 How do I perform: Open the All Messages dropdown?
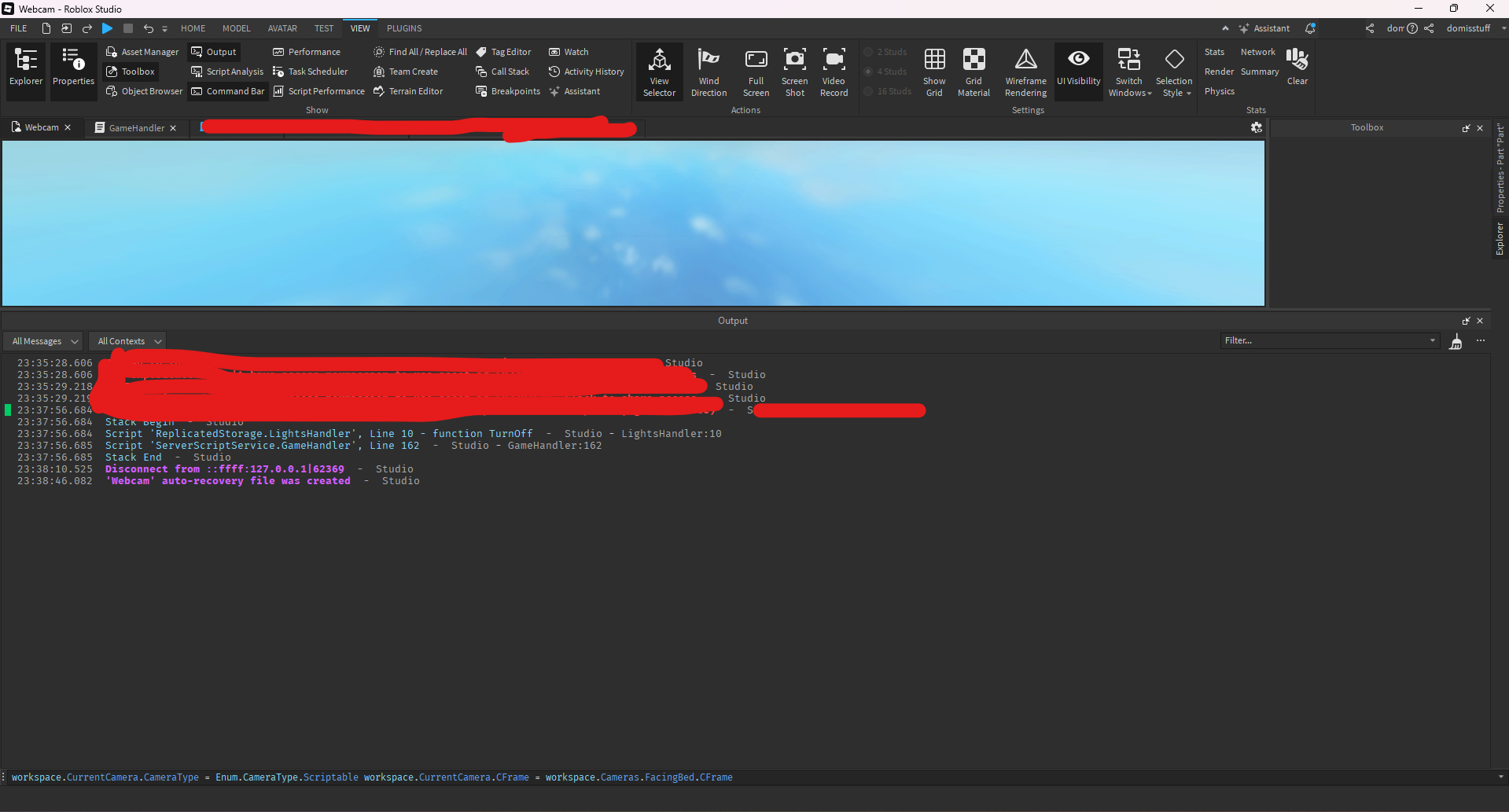42,340
